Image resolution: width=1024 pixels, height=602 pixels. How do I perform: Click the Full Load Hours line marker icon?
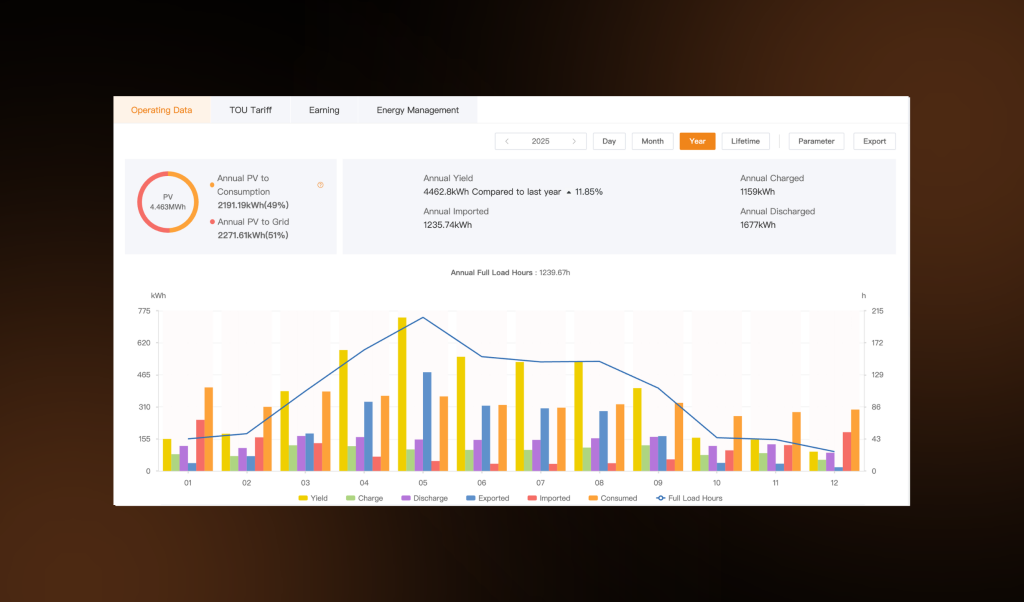(660, 498)
